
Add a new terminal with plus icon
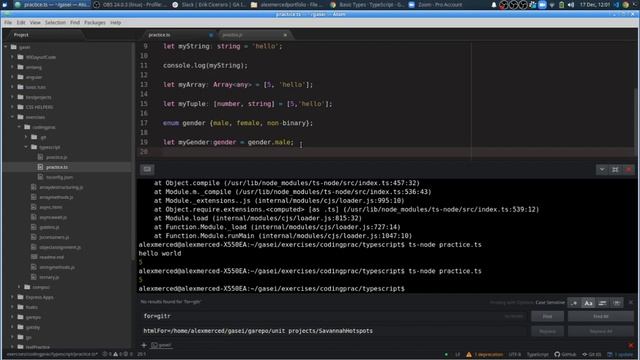click(144, 345)
